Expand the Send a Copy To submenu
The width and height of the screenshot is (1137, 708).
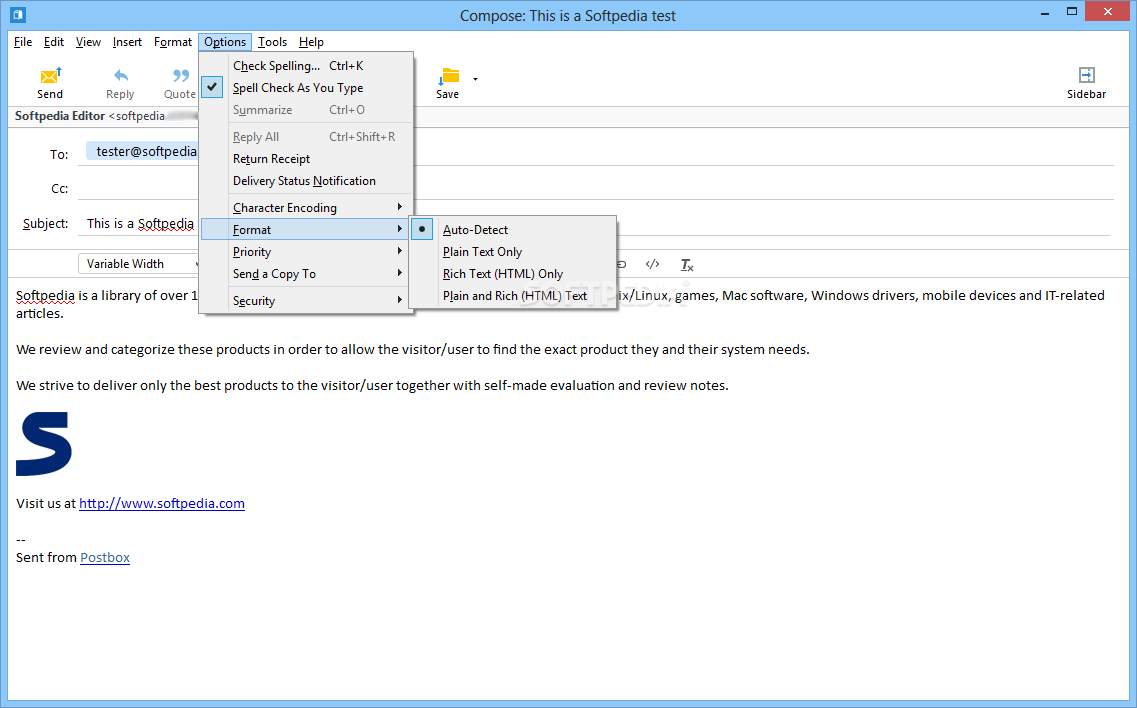point(306,273)
